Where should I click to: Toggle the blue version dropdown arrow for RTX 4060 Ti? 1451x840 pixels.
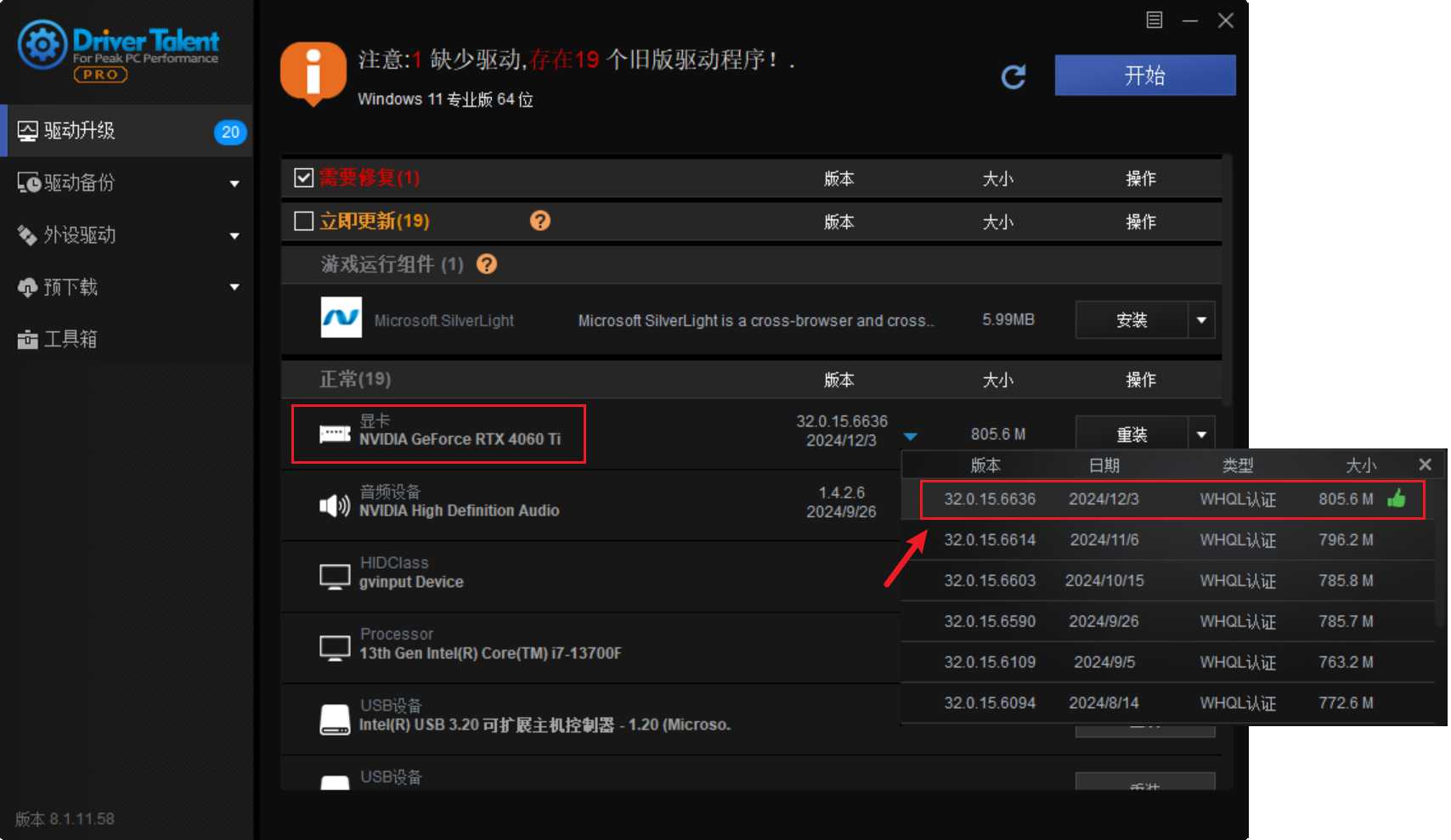point(911,437)
